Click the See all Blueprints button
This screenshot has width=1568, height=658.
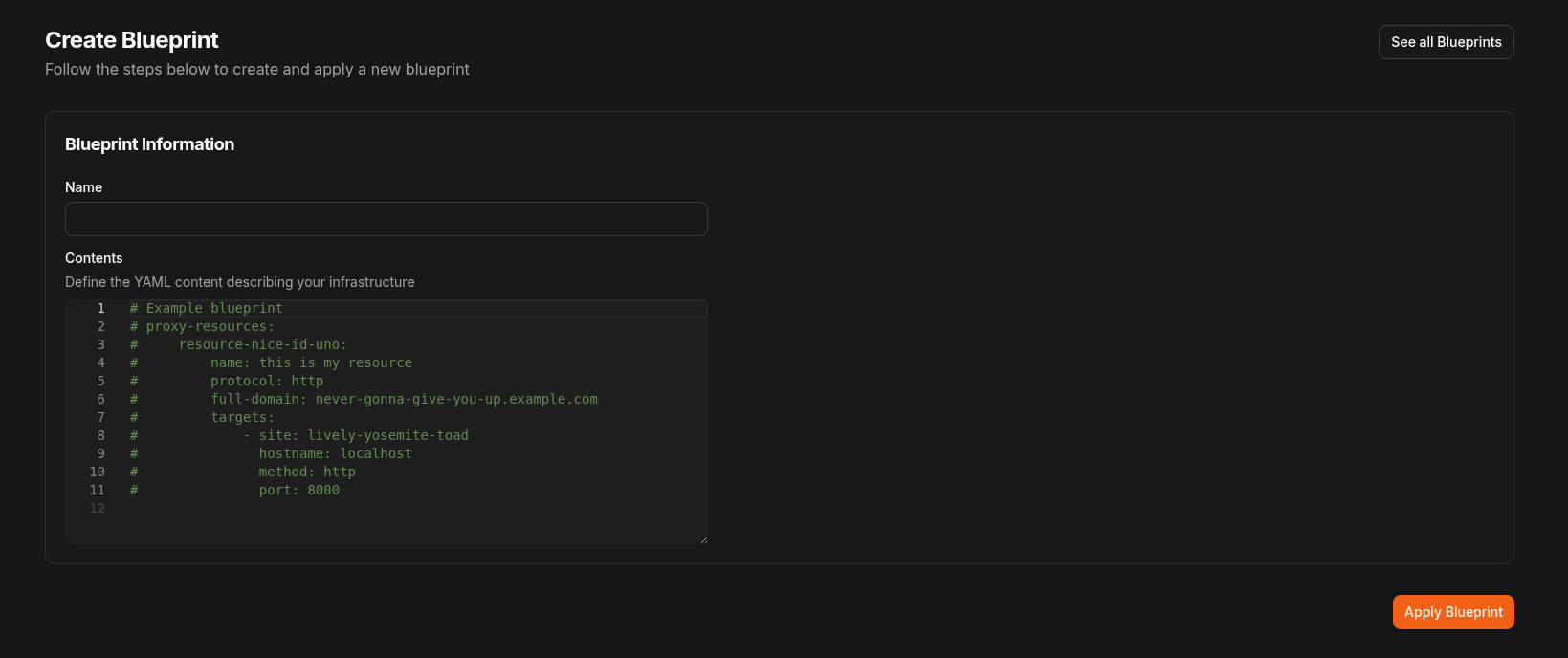[x=1446, y=42]
